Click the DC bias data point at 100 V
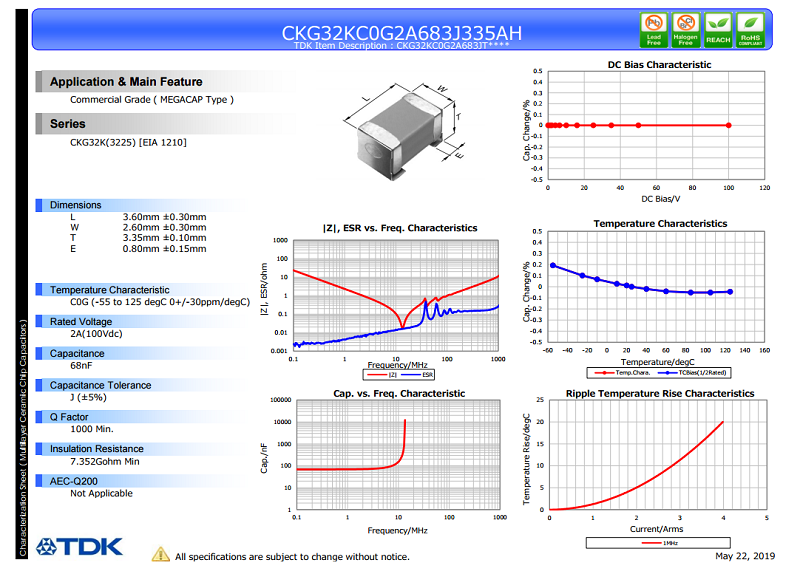 tap(729, 125)
